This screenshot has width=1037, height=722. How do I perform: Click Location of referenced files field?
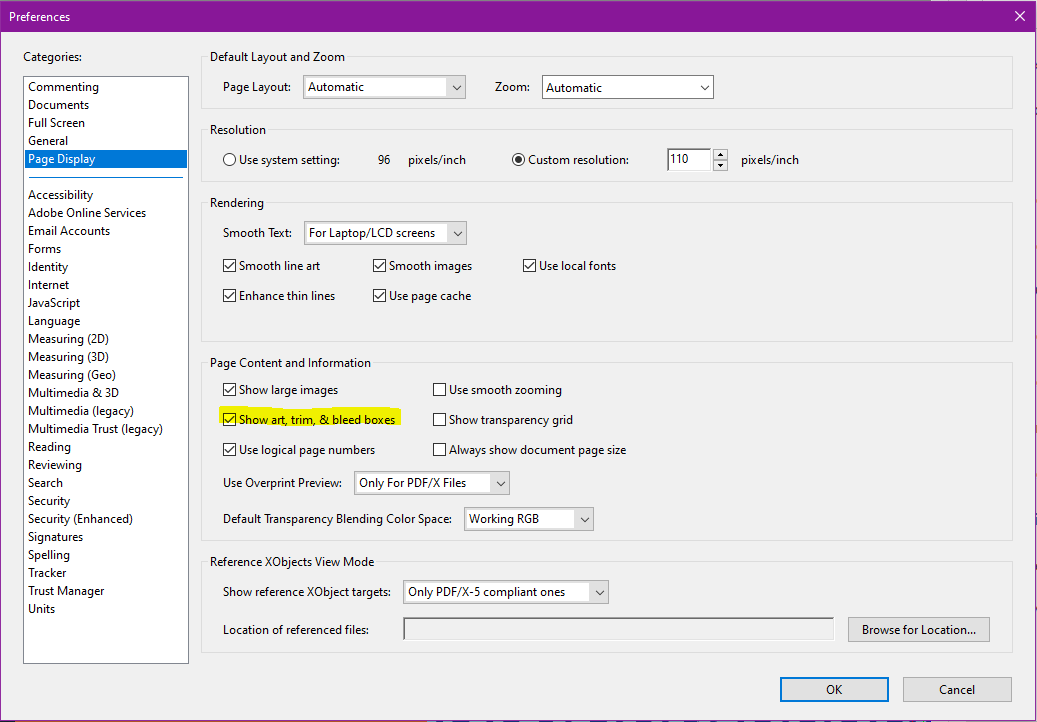click(618, 629)
